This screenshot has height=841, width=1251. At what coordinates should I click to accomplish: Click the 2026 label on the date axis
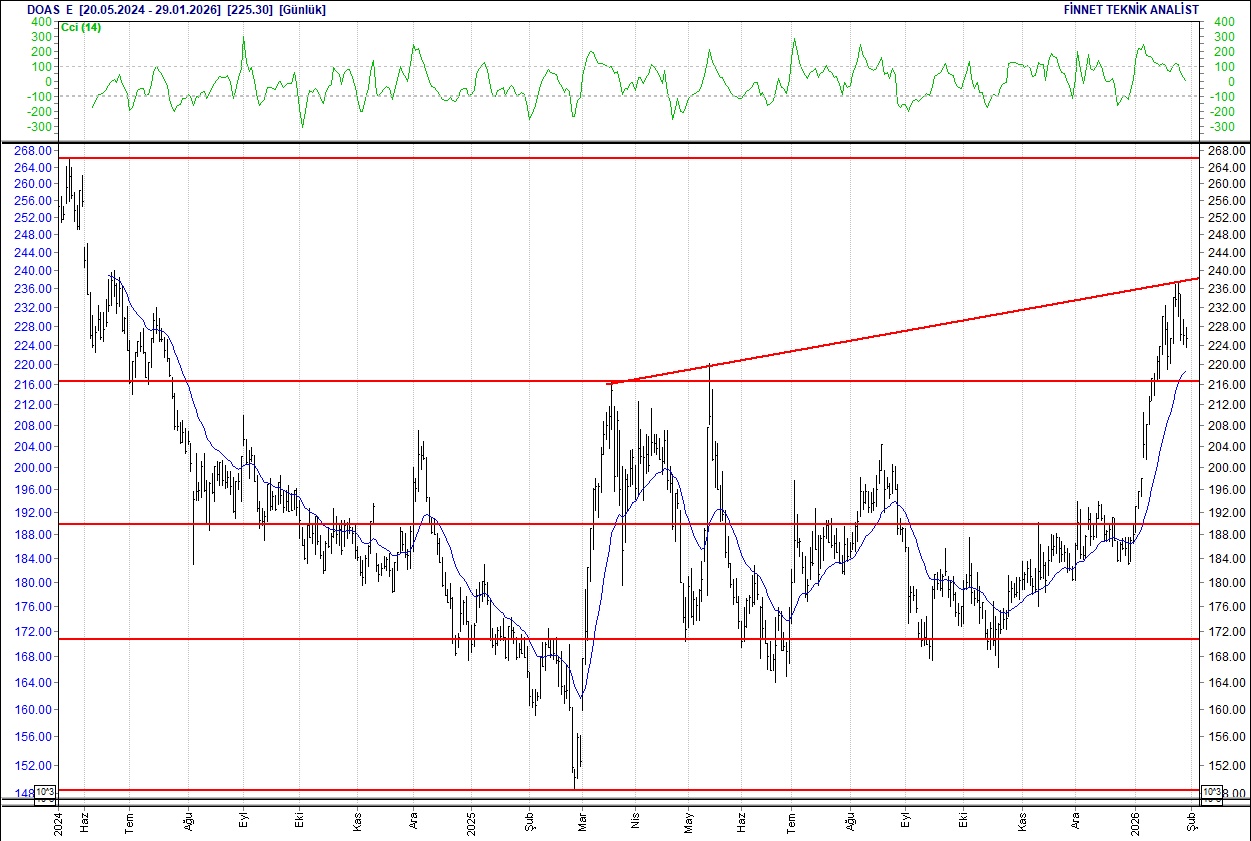(1136, 822)
